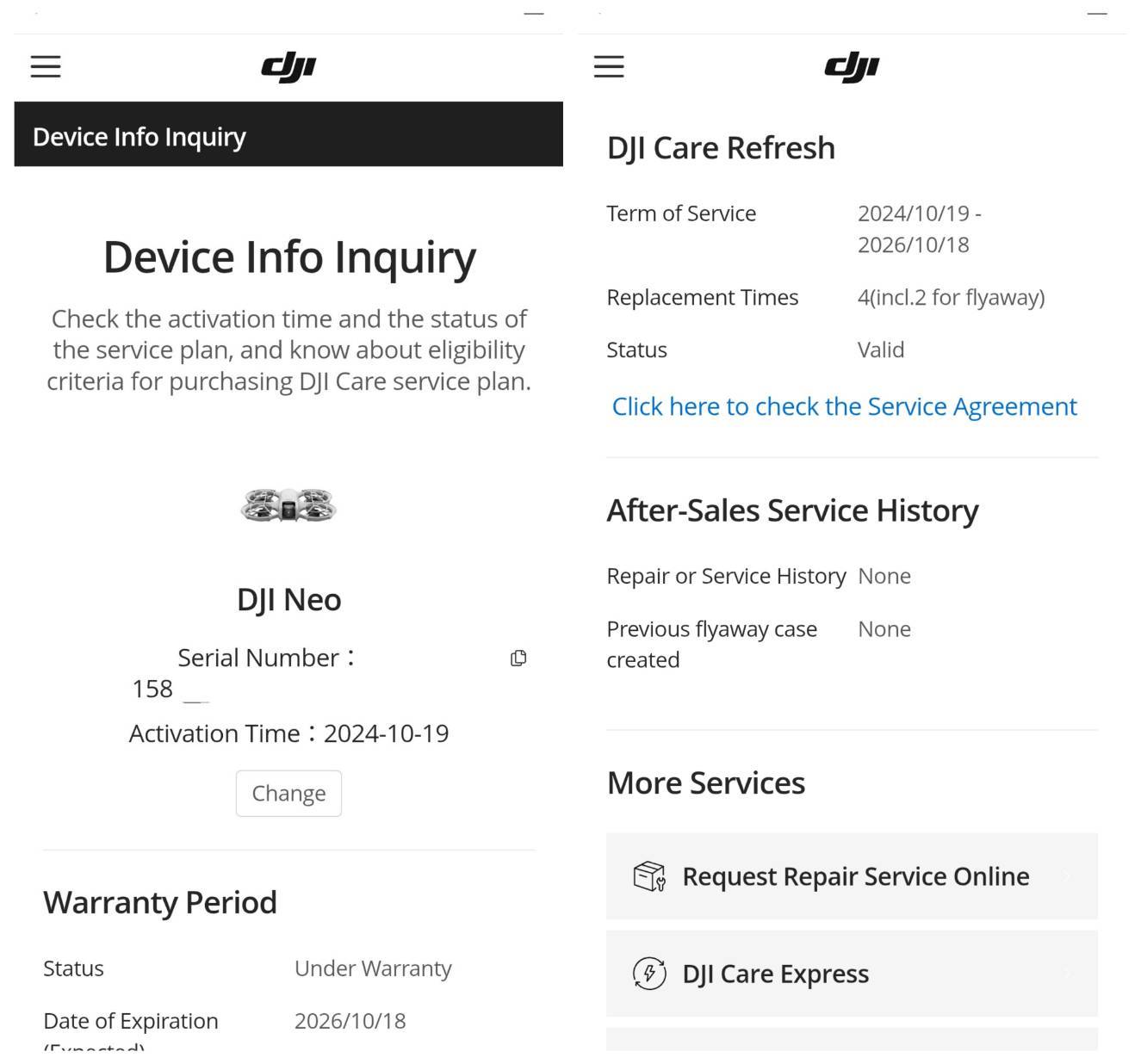Screen dimensions: 1141x1064
Task: Click the repair box icon with wrench
Action: [x=649, y=876]
